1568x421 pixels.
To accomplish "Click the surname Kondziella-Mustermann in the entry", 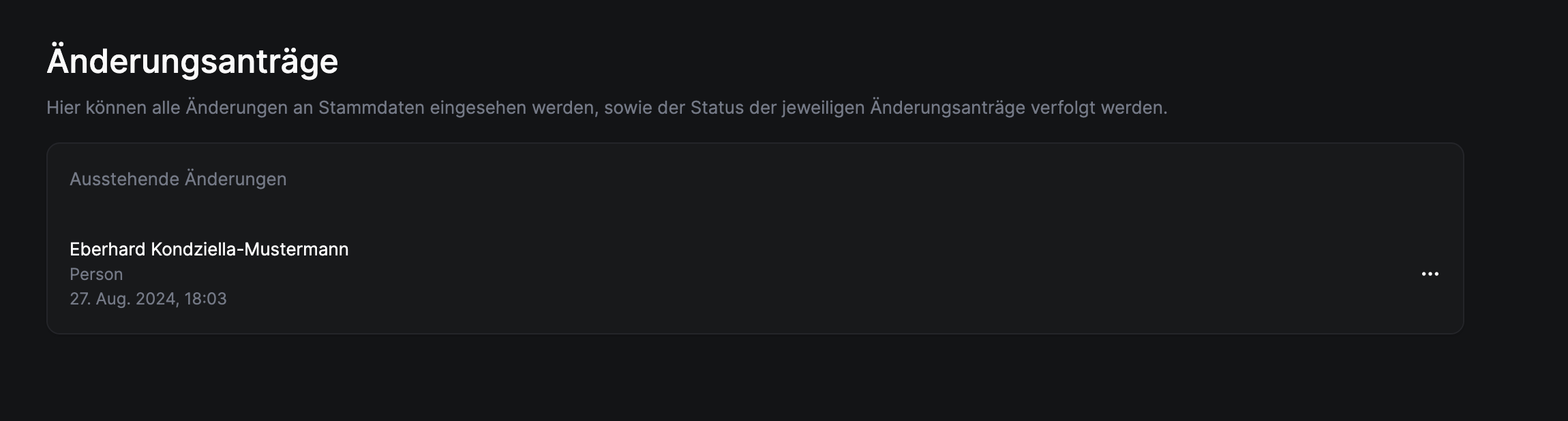I will [x=250, y=249].
